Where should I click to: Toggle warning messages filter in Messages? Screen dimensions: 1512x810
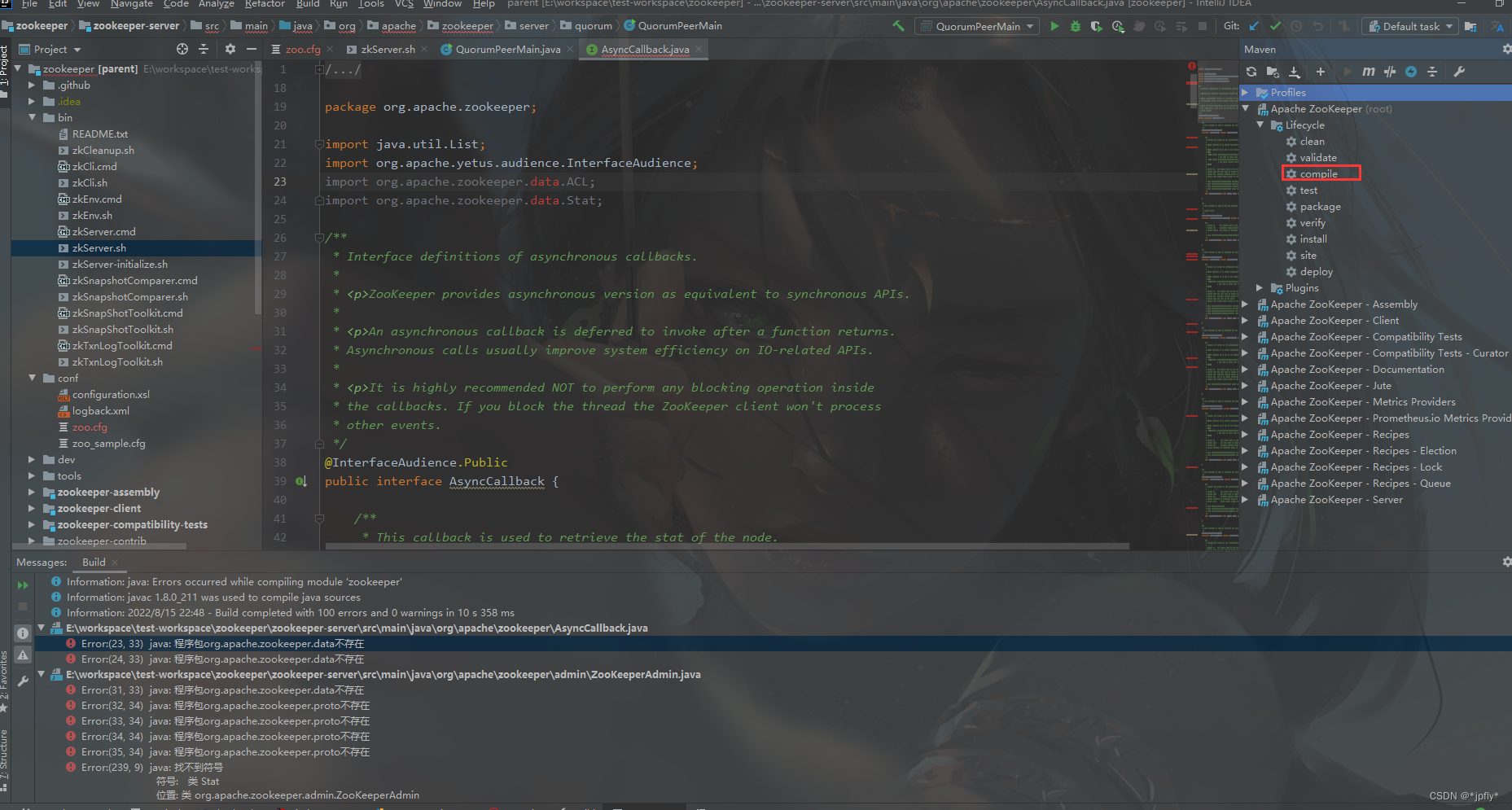pyautogui.click(x=23, y=655)
